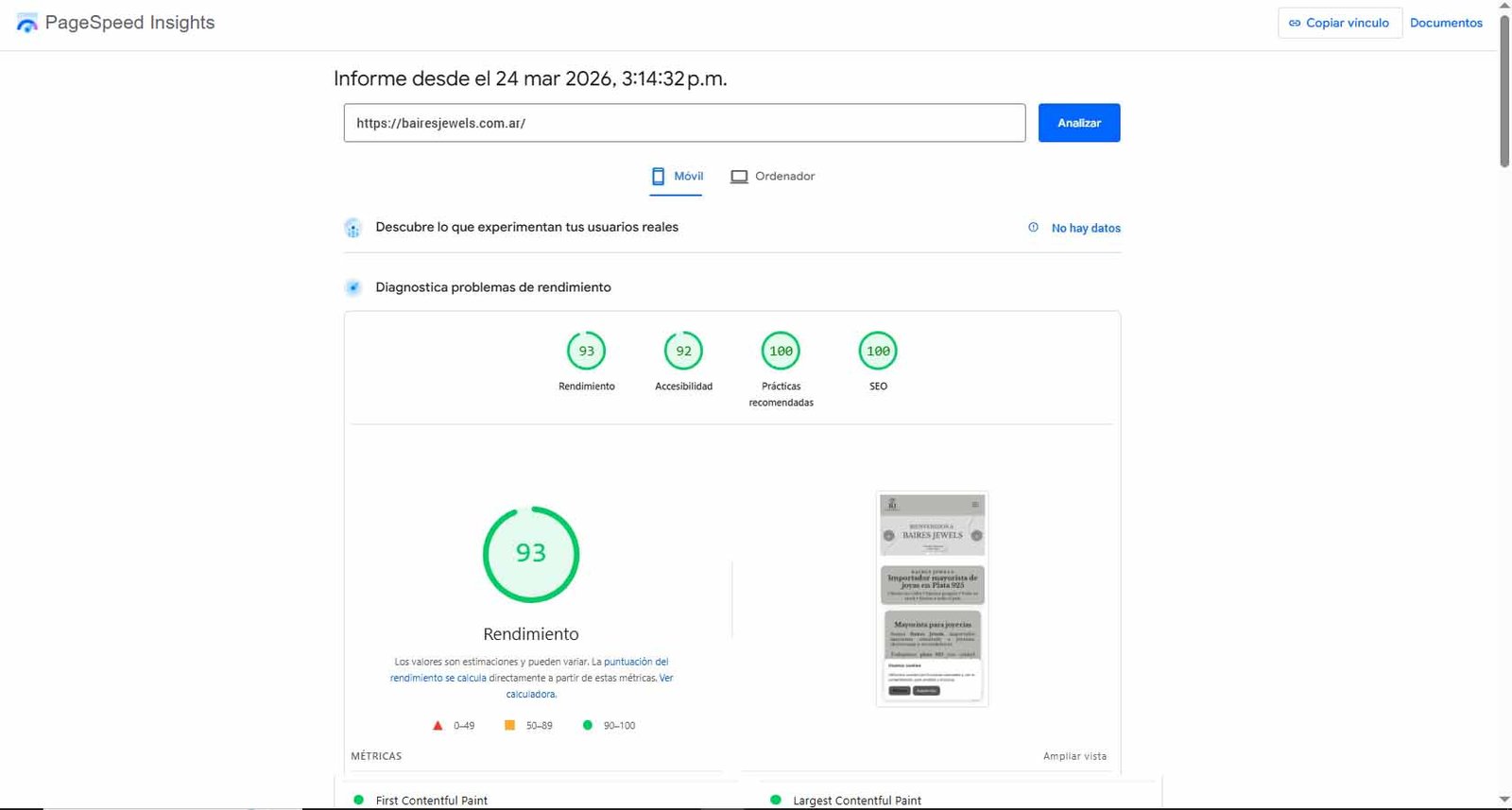Open the Documentos link
The width and height of the screenshot is (1512, 810).
(1446, 23)
